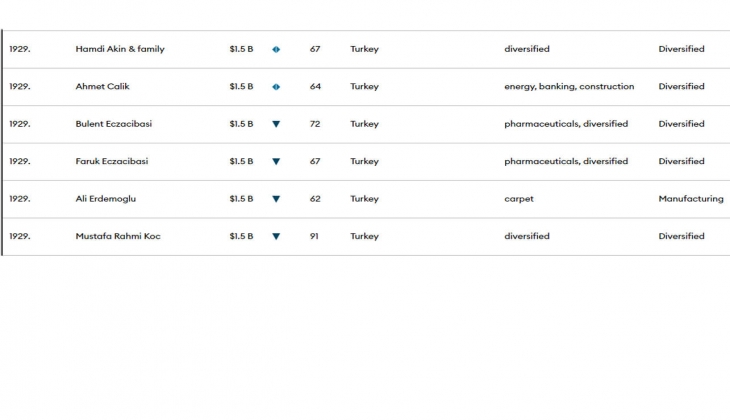Open the Mustafa Rahmi Koc entry
Screen dimensions: 730x420
tap(118, 237)
